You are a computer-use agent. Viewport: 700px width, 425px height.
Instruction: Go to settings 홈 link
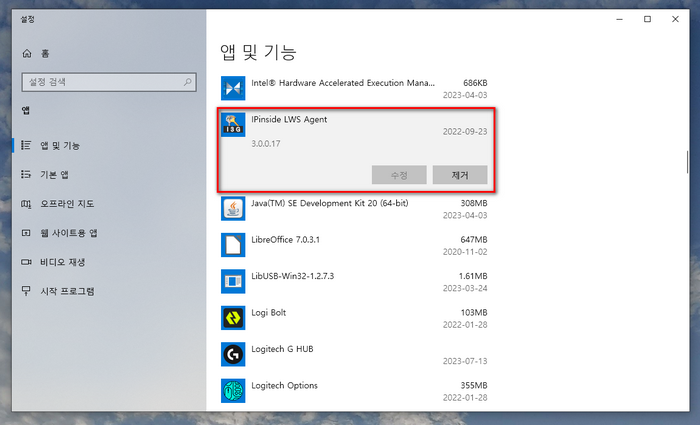pyautogui.click(x=45, y=54)
